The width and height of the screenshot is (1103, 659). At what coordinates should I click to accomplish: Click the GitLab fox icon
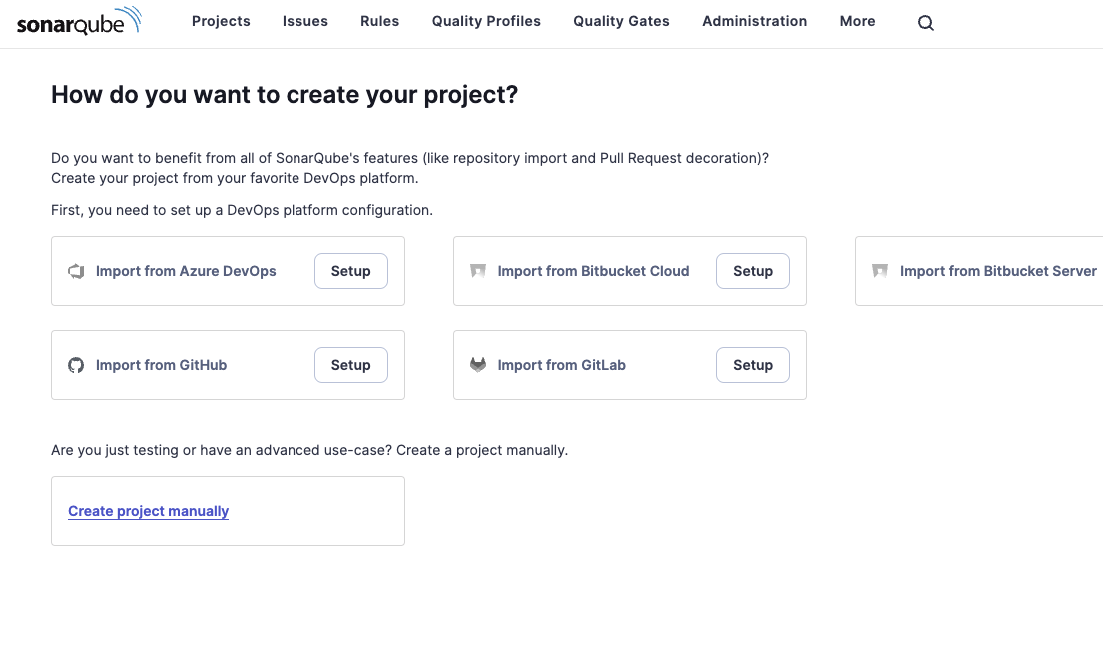478,364
